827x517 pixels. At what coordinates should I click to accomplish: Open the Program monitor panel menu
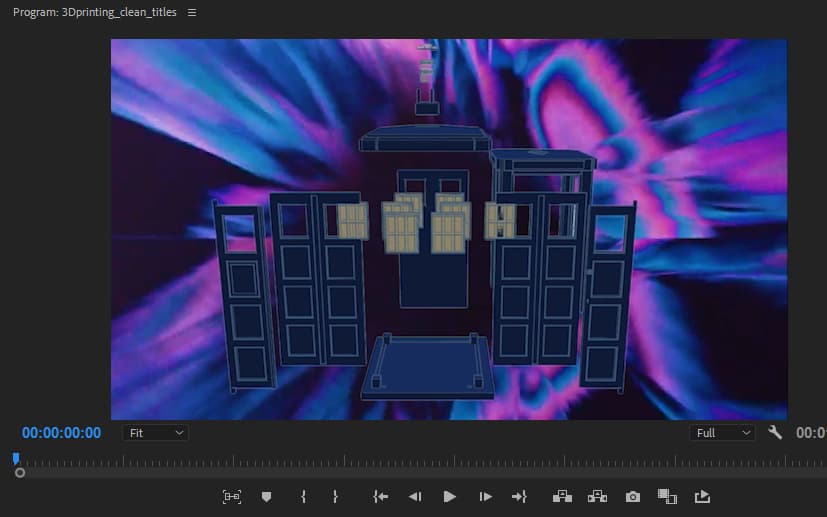pyautogui.click(x=192, y=12)
